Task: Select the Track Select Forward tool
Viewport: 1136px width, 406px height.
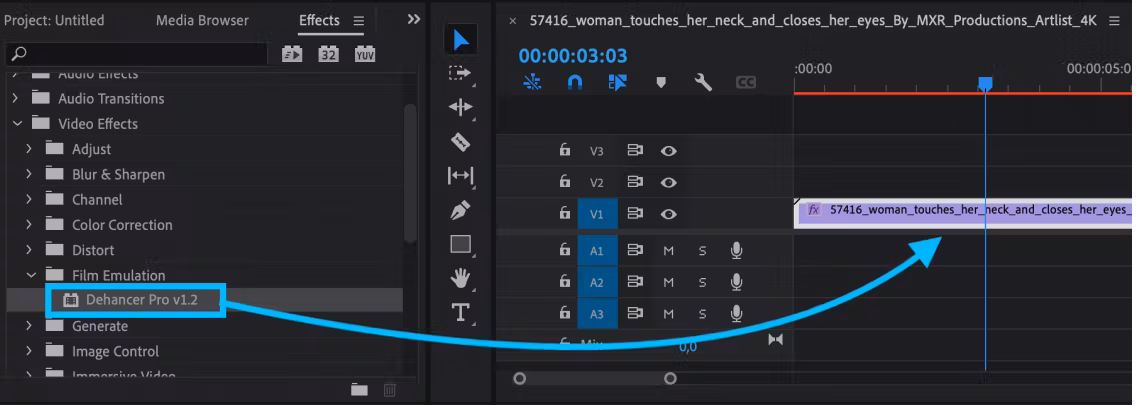Action: coord(459,73)
